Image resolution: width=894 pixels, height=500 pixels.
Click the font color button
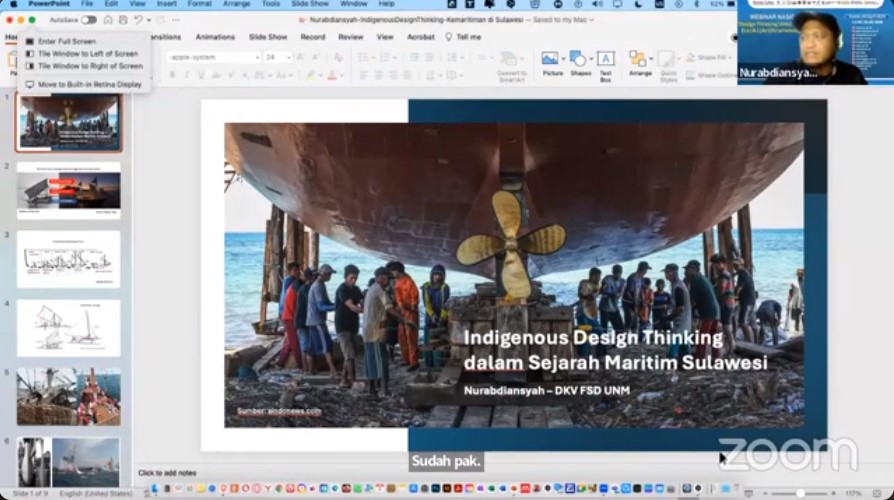332,75
